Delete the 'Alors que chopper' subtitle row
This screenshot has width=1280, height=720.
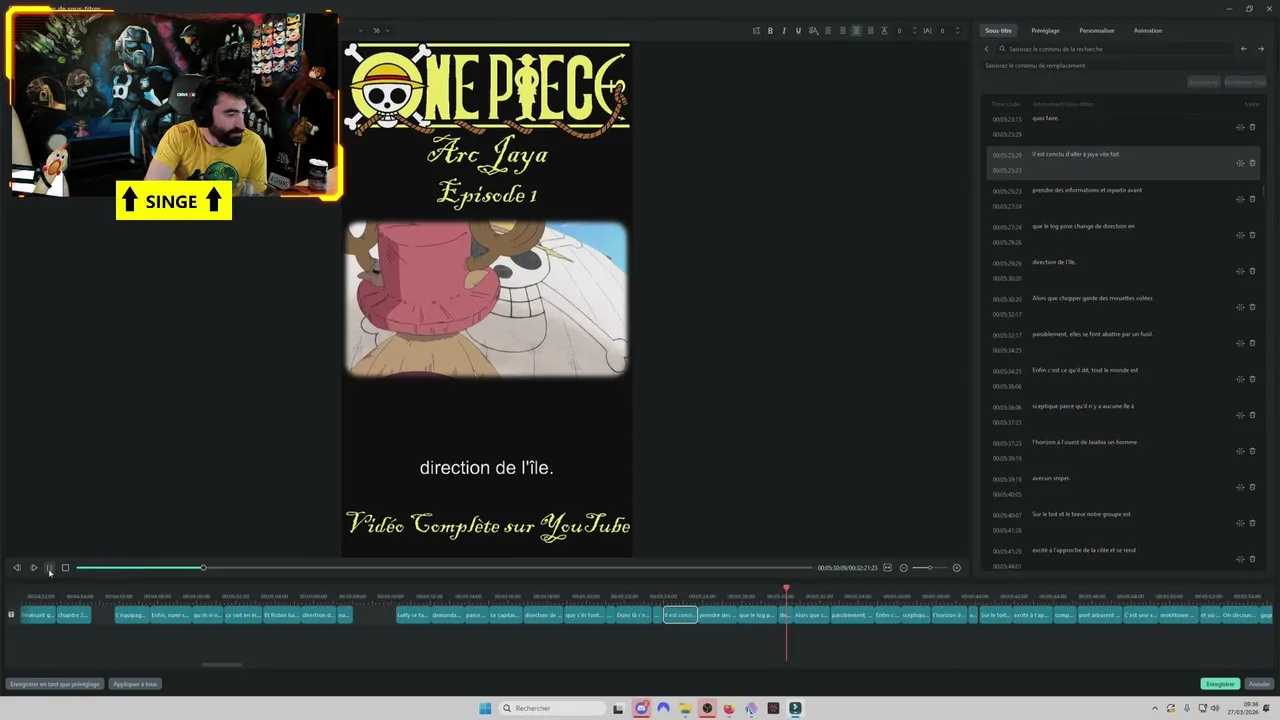(1252, 307)
